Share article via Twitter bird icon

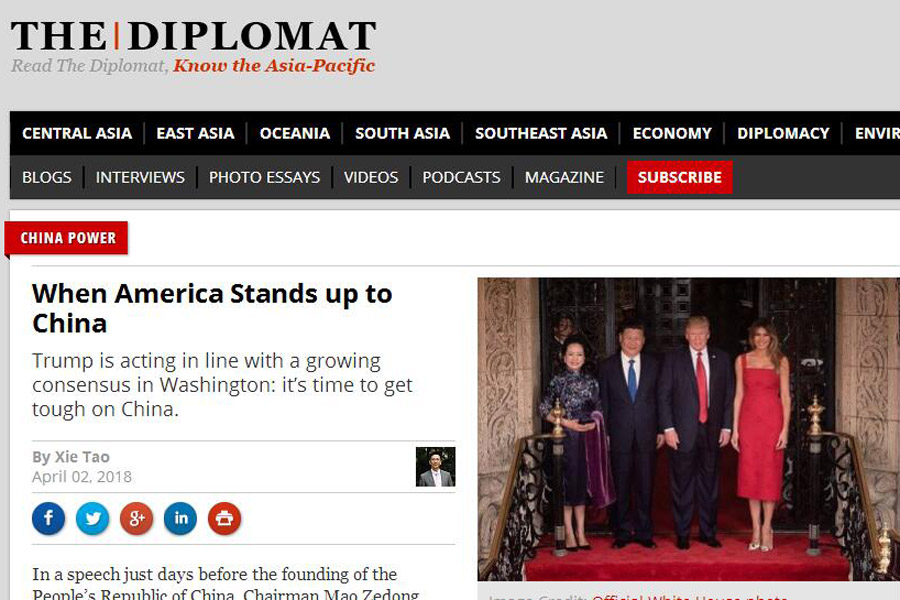[x=92, y=518]
